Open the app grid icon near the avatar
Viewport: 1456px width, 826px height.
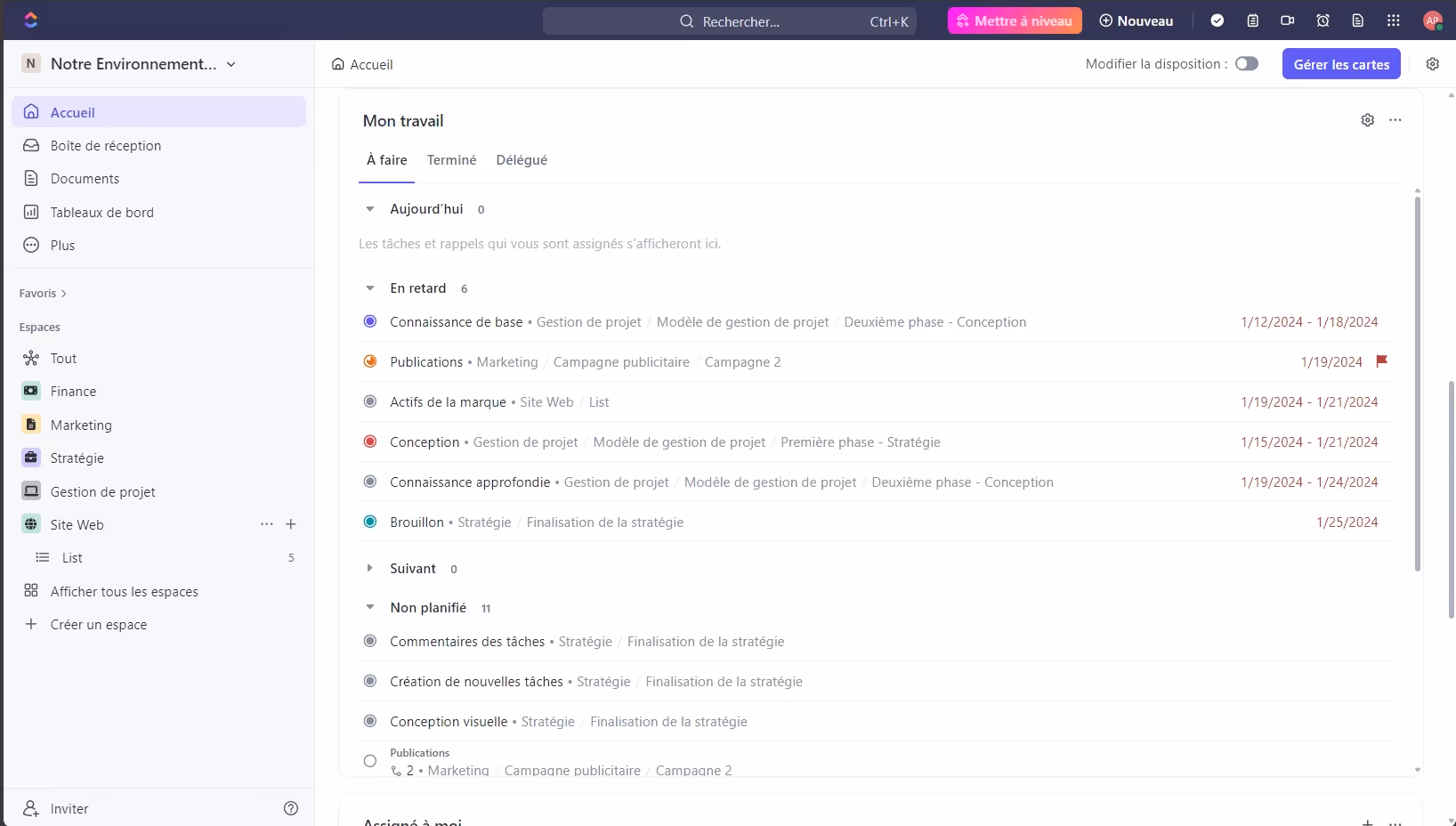(x=1393, y=20)
